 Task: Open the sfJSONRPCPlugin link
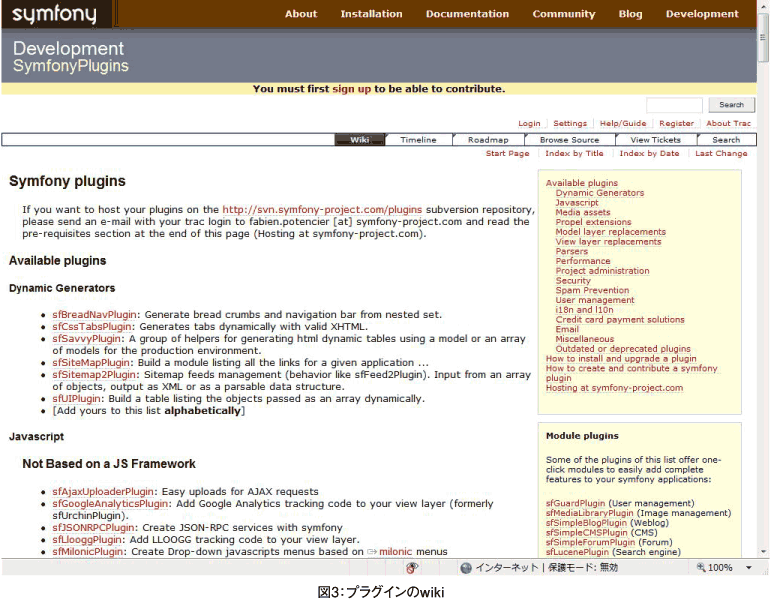(93, 528)
